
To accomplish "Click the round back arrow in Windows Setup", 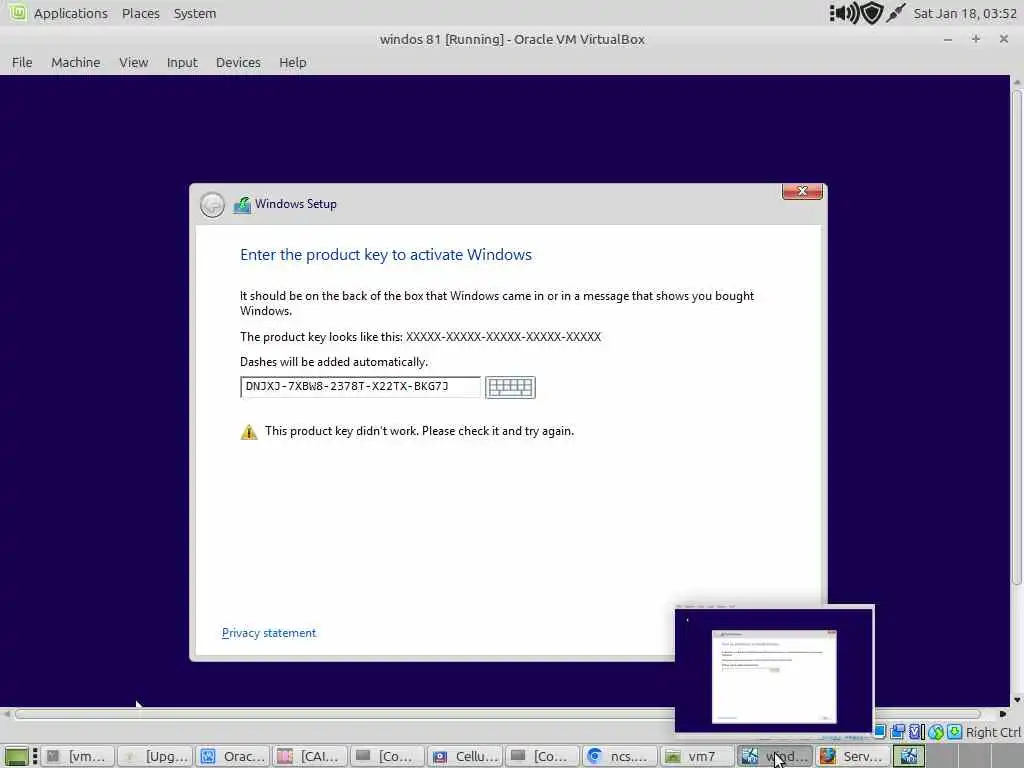I will click(212, 204).
